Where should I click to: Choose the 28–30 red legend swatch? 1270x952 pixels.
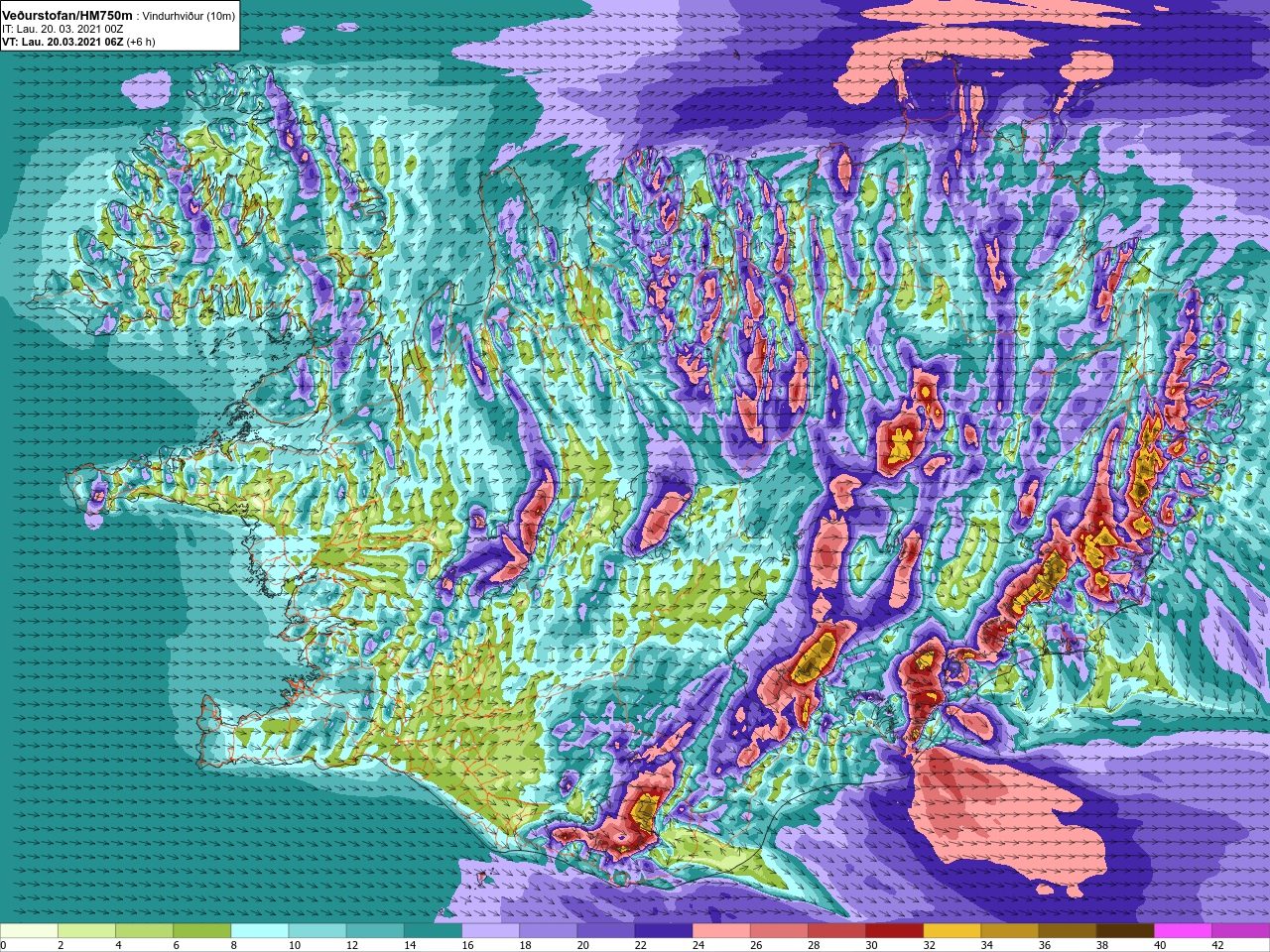[x=836, y=931]
